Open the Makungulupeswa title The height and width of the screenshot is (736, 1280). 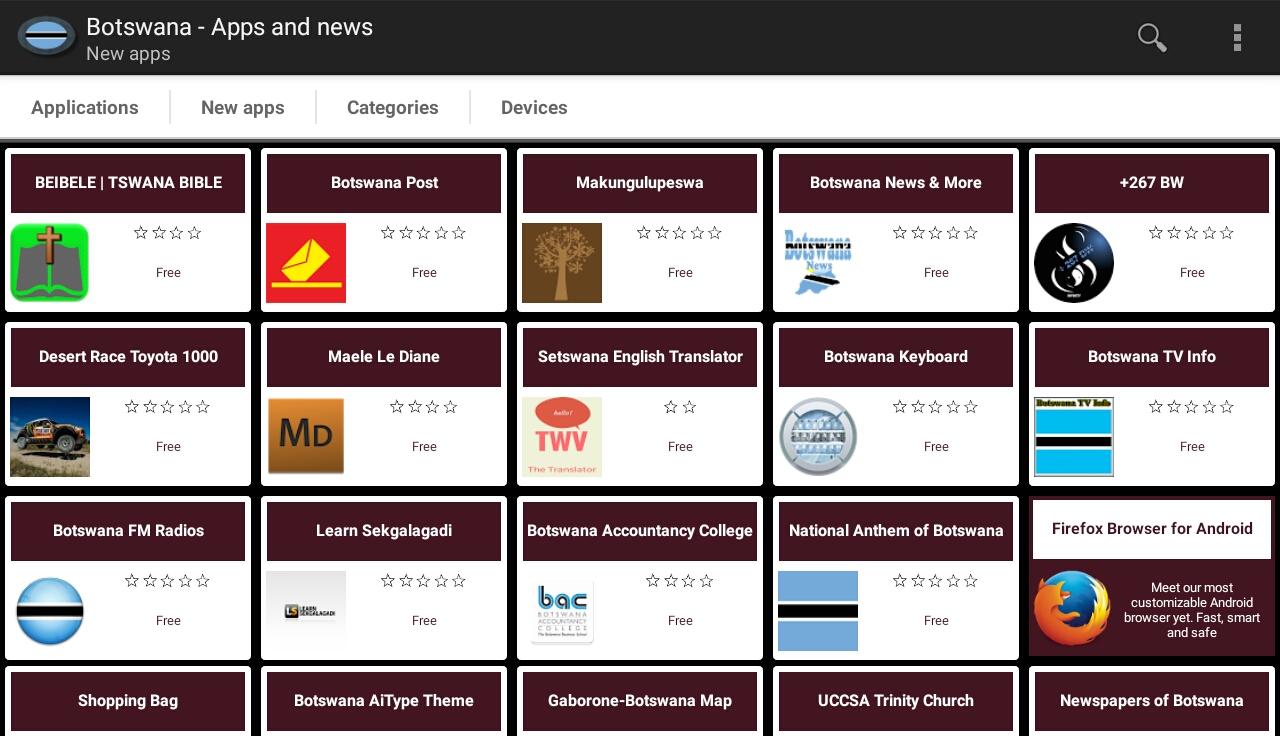640,183
